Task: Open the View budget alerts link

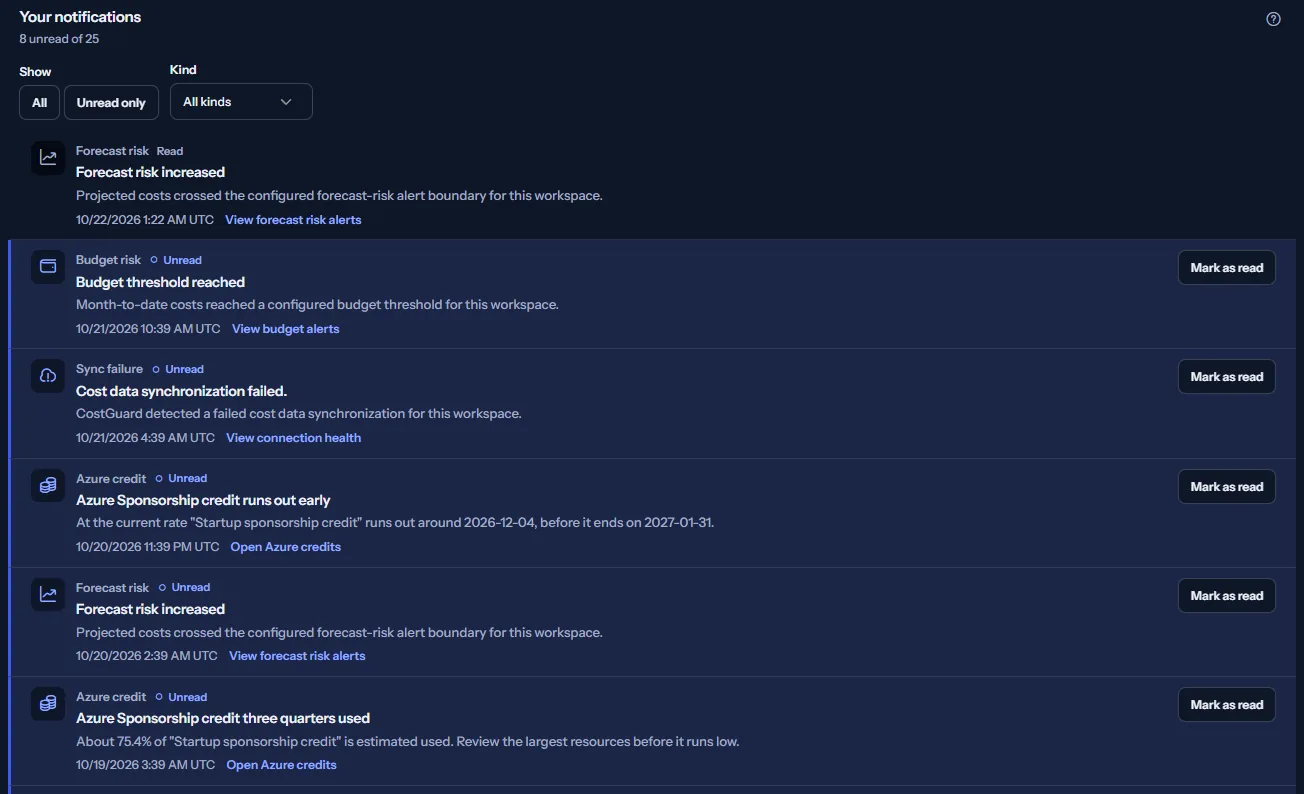Action: coord(286,329)
